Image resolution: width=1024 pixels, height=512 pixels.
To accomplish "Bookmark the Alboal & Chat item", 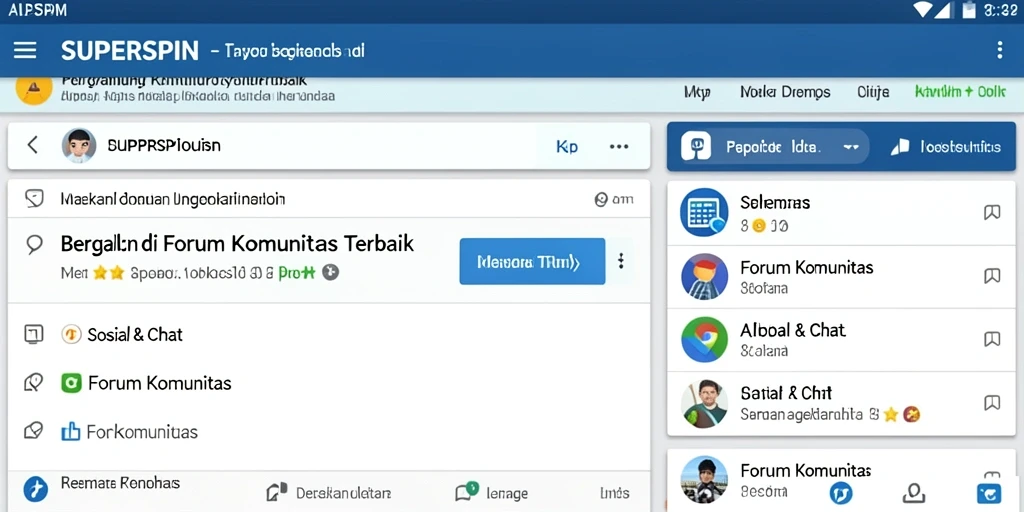I will (x=992, y=339).
